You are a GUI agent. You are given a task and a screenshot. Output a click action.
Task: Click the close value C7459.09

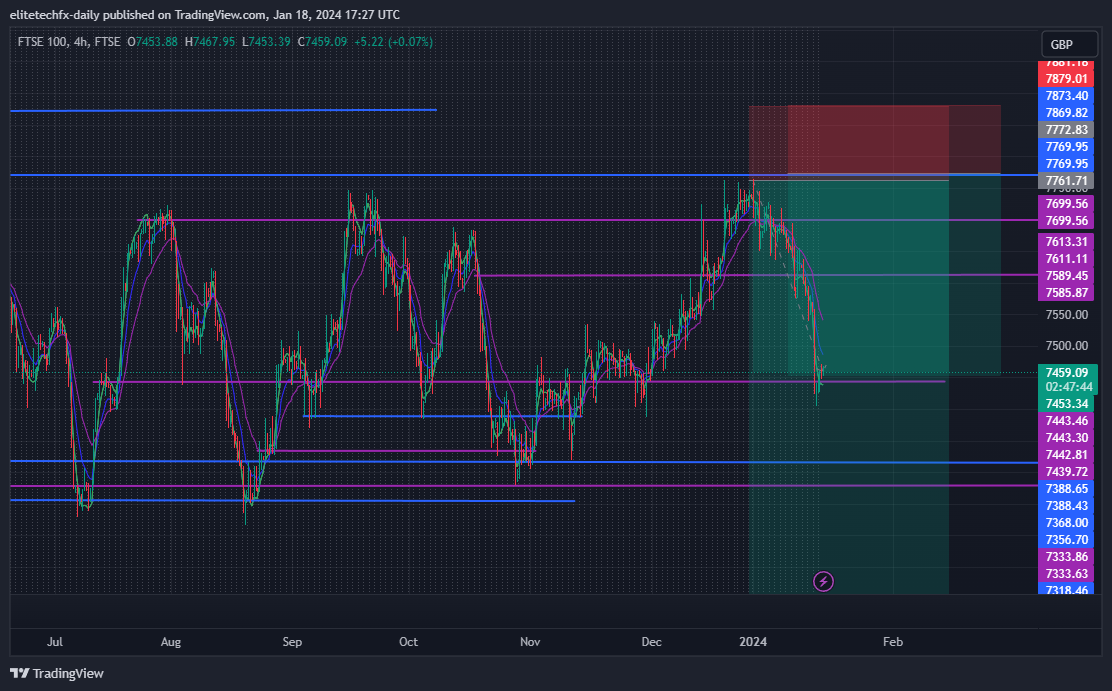pos(323,42)
